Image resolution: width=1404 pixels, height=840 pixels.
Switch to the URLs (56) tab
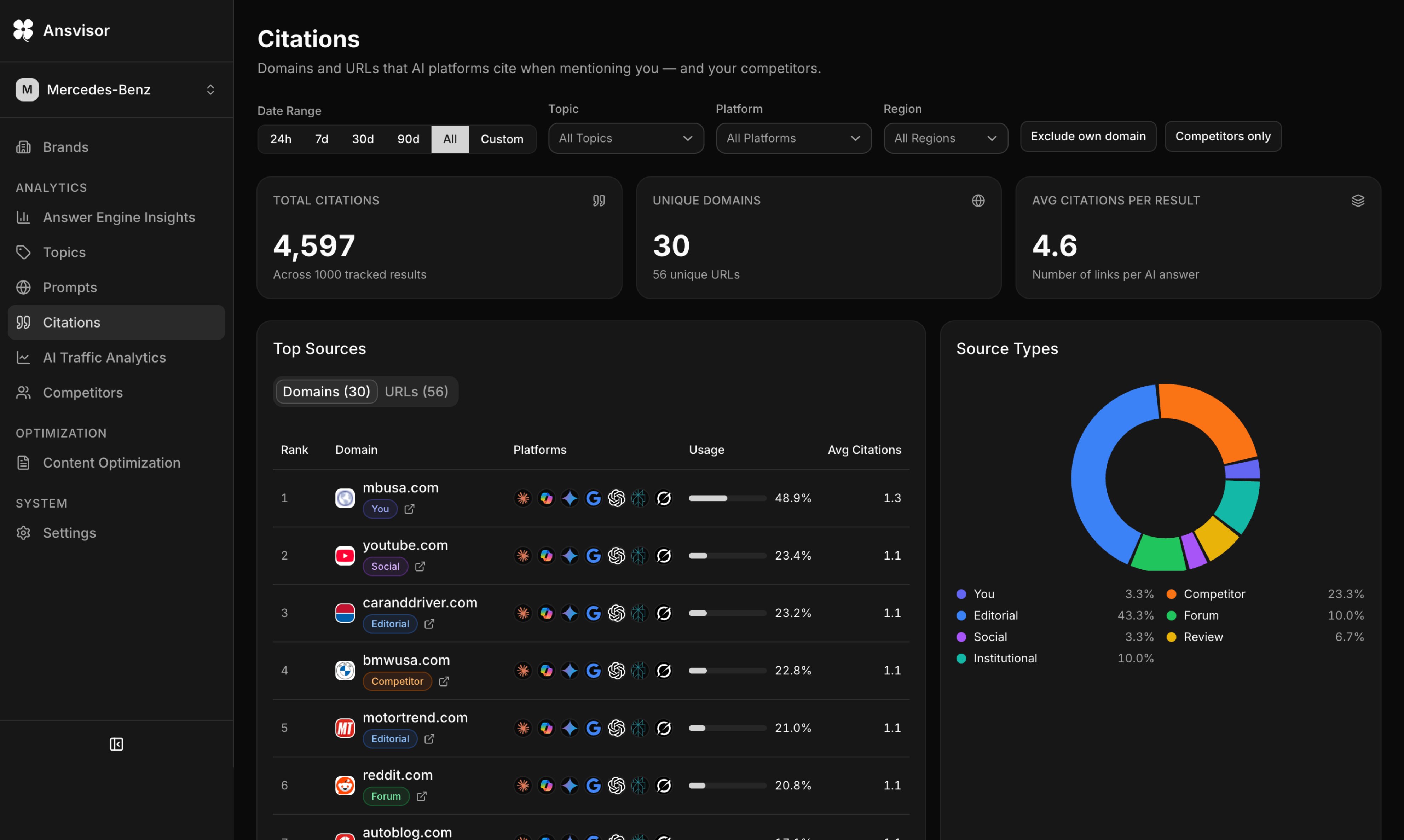pos(417,392)
